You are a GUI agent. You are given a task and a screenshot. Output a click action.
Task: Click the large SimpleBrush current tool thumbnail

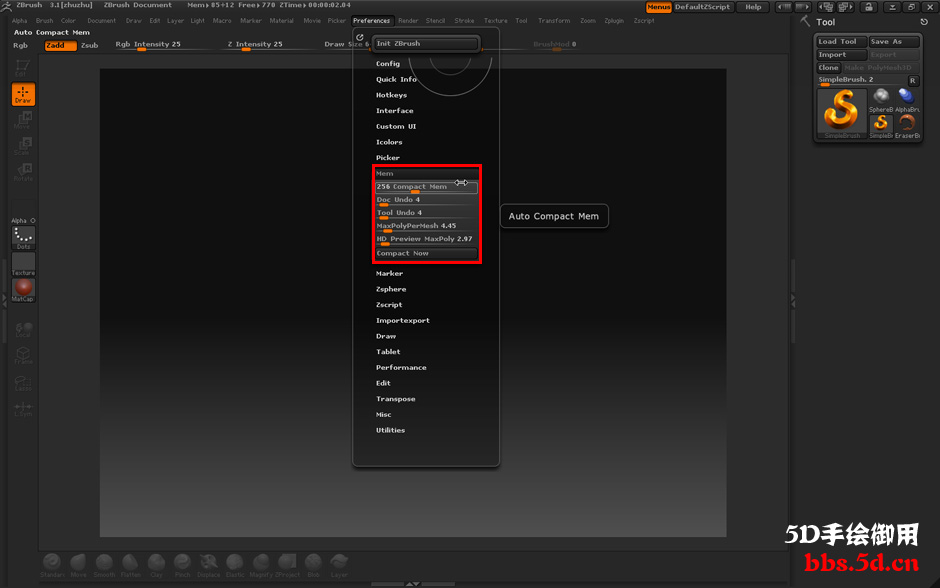click(x=842, y=113)
